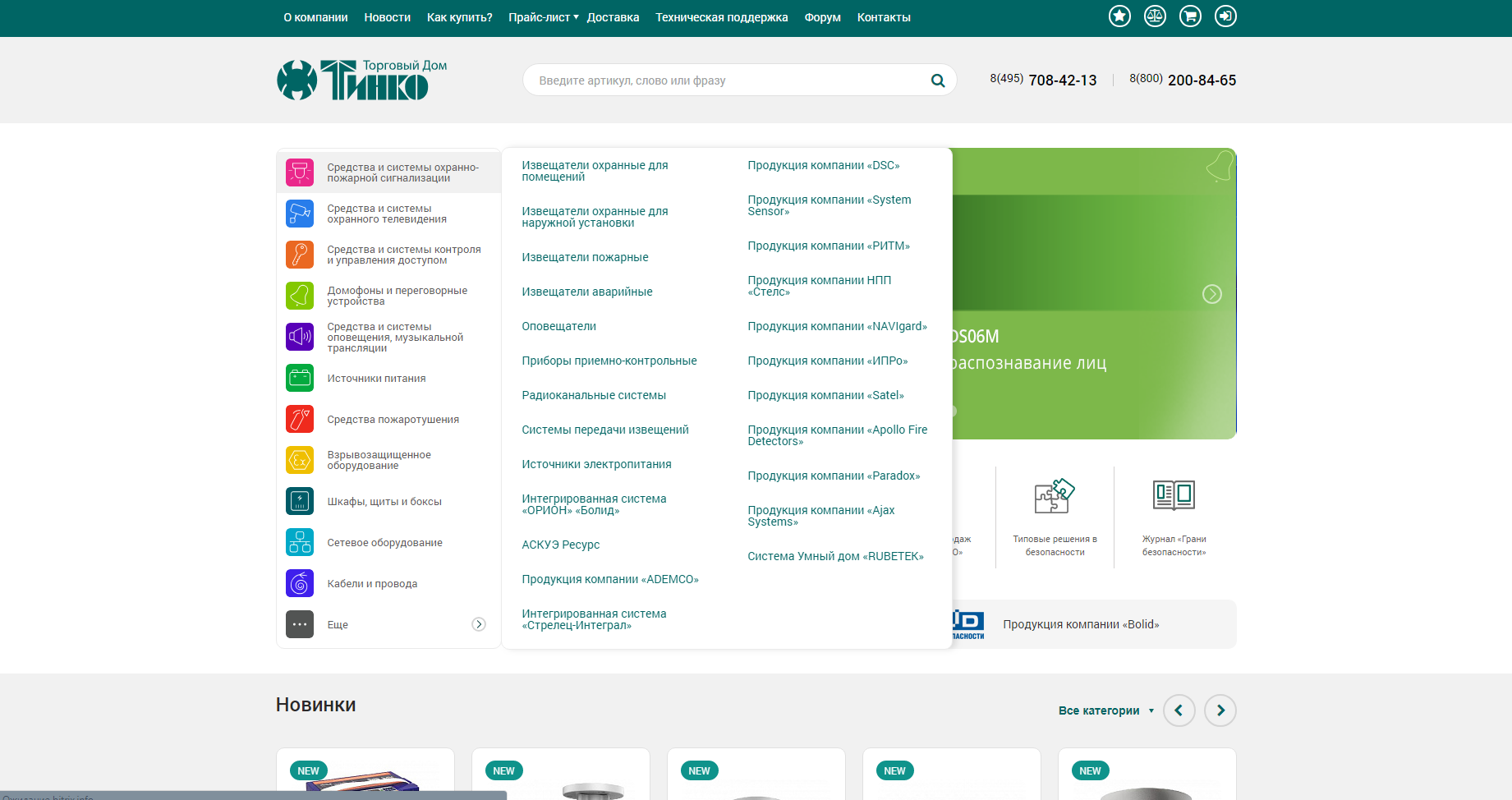Screen dimensions: 1512x800
Task: Open the comparison scales icon
Action: point(1155,16)
